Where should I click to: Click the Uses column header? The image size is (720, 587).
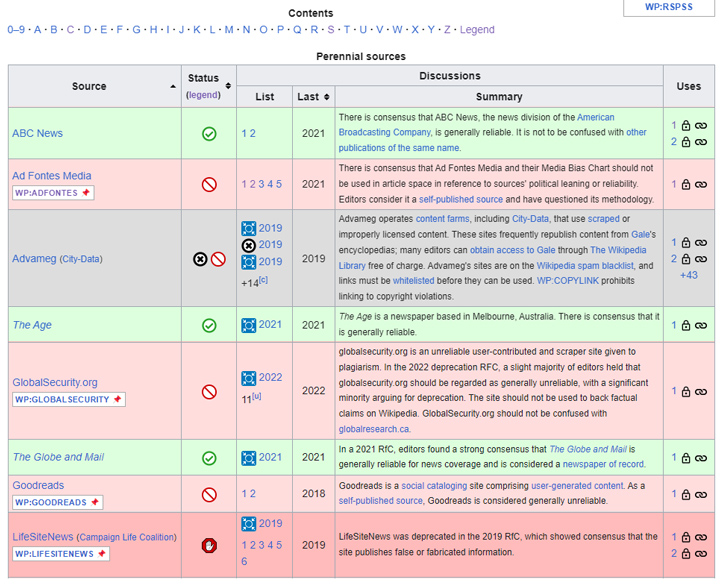point(689,86)
